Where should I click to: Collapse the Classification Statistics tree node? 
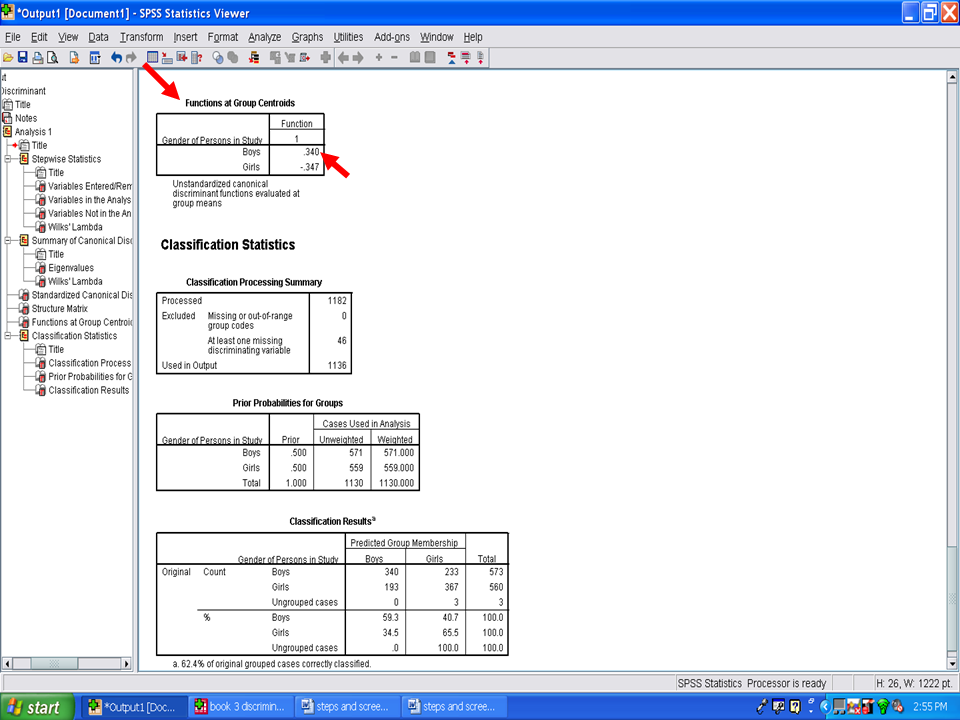[x=9, y=336]
